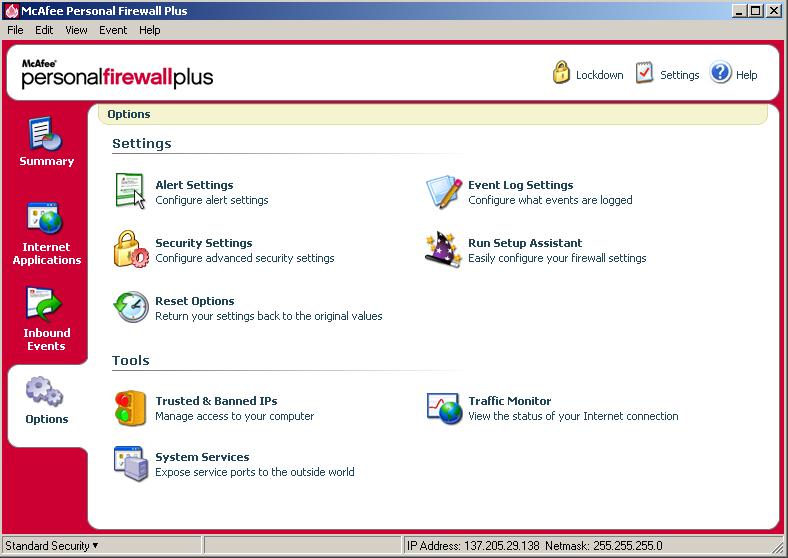Click the Lockdown text in header
The height and width of the screenshot is (558, 788).
tap(600, 75)
